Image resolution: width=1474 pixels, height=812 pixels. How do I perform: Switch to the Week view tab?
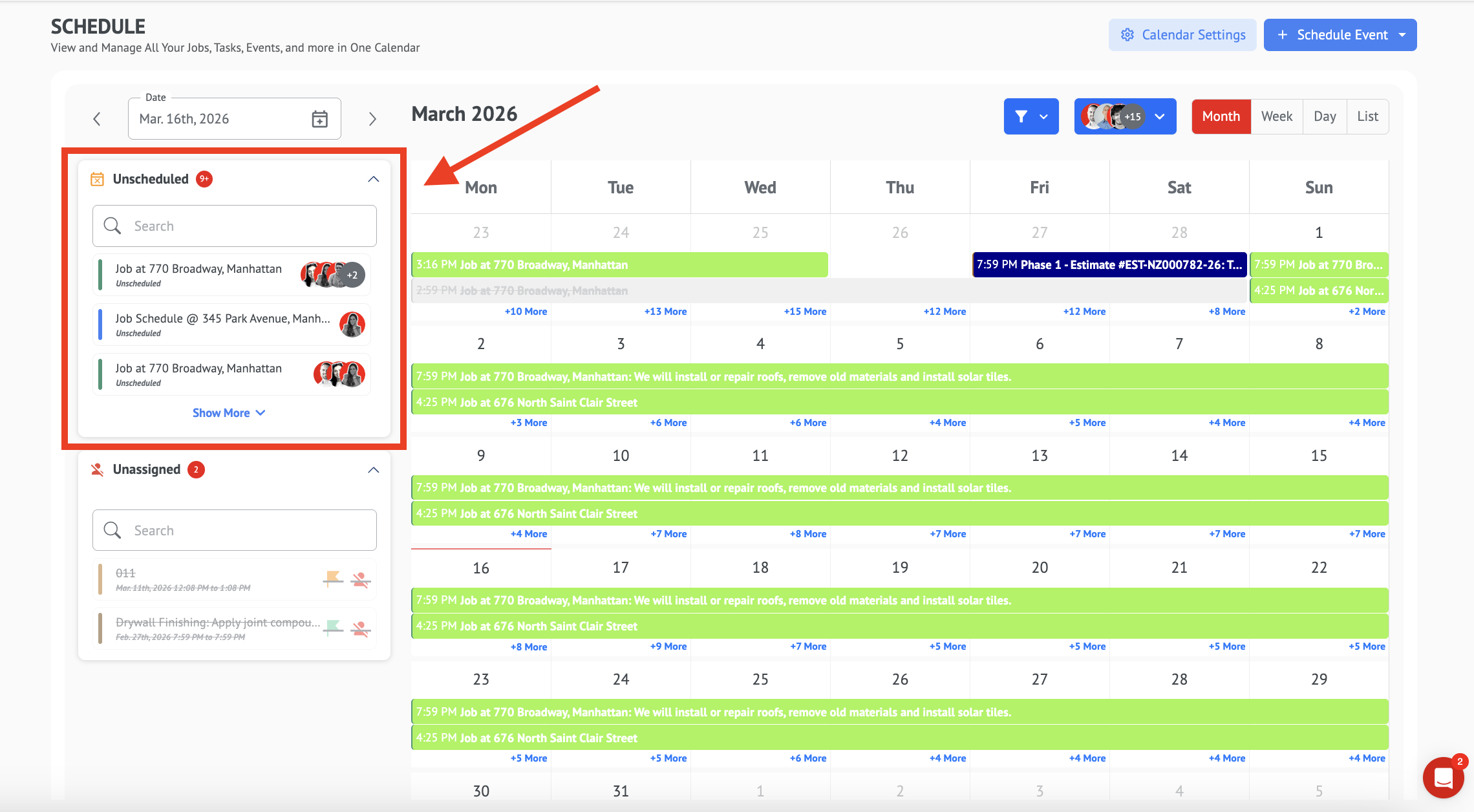(1276, 116)
